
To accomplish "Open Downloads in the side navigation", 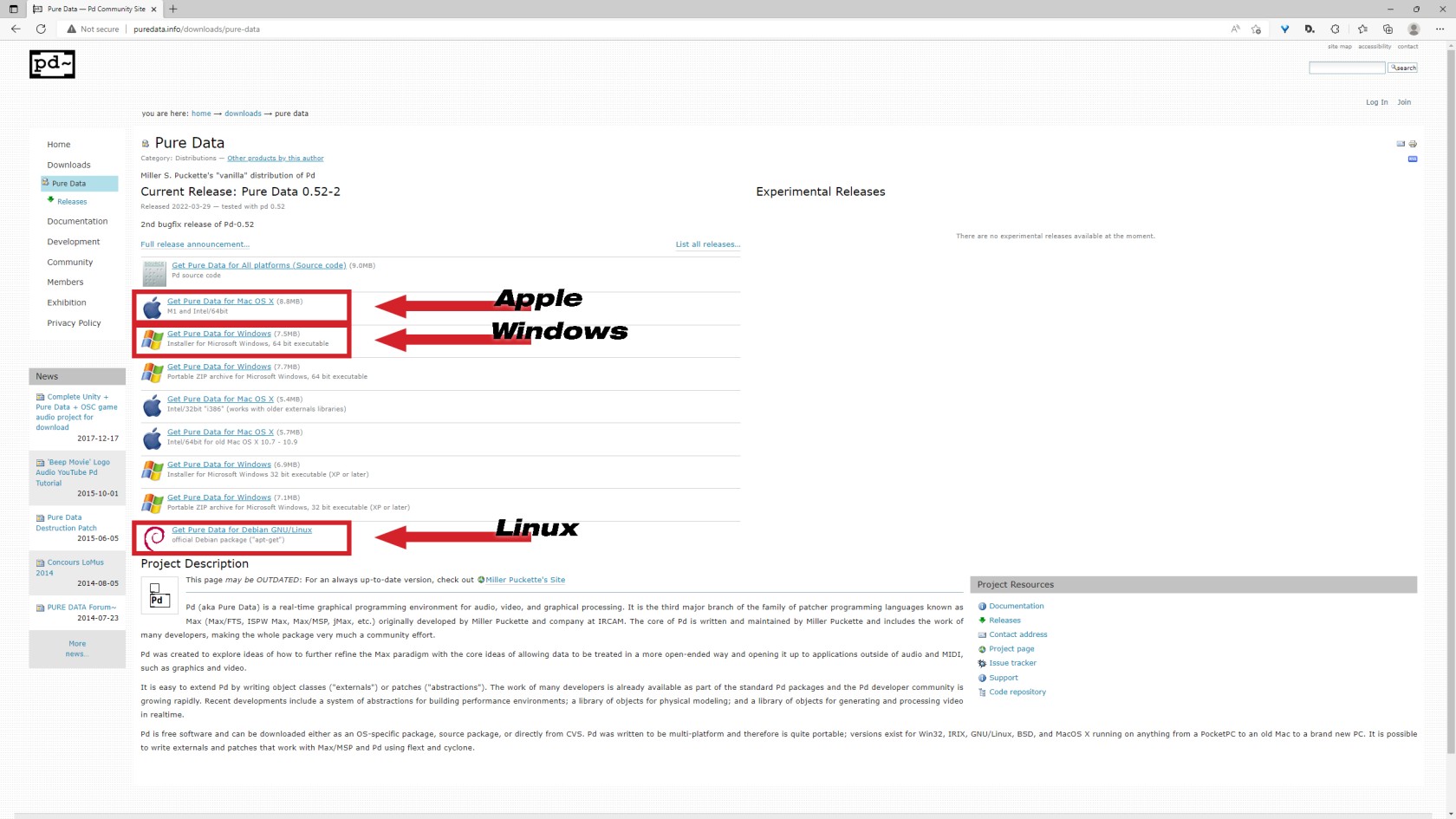I will click(68, 165).
